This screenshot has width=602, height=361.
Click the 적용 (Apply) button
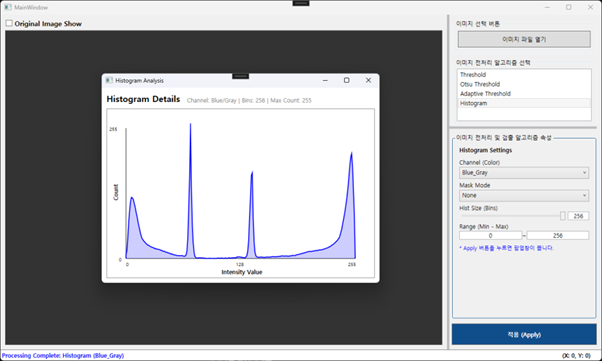(x=524, y=335)
